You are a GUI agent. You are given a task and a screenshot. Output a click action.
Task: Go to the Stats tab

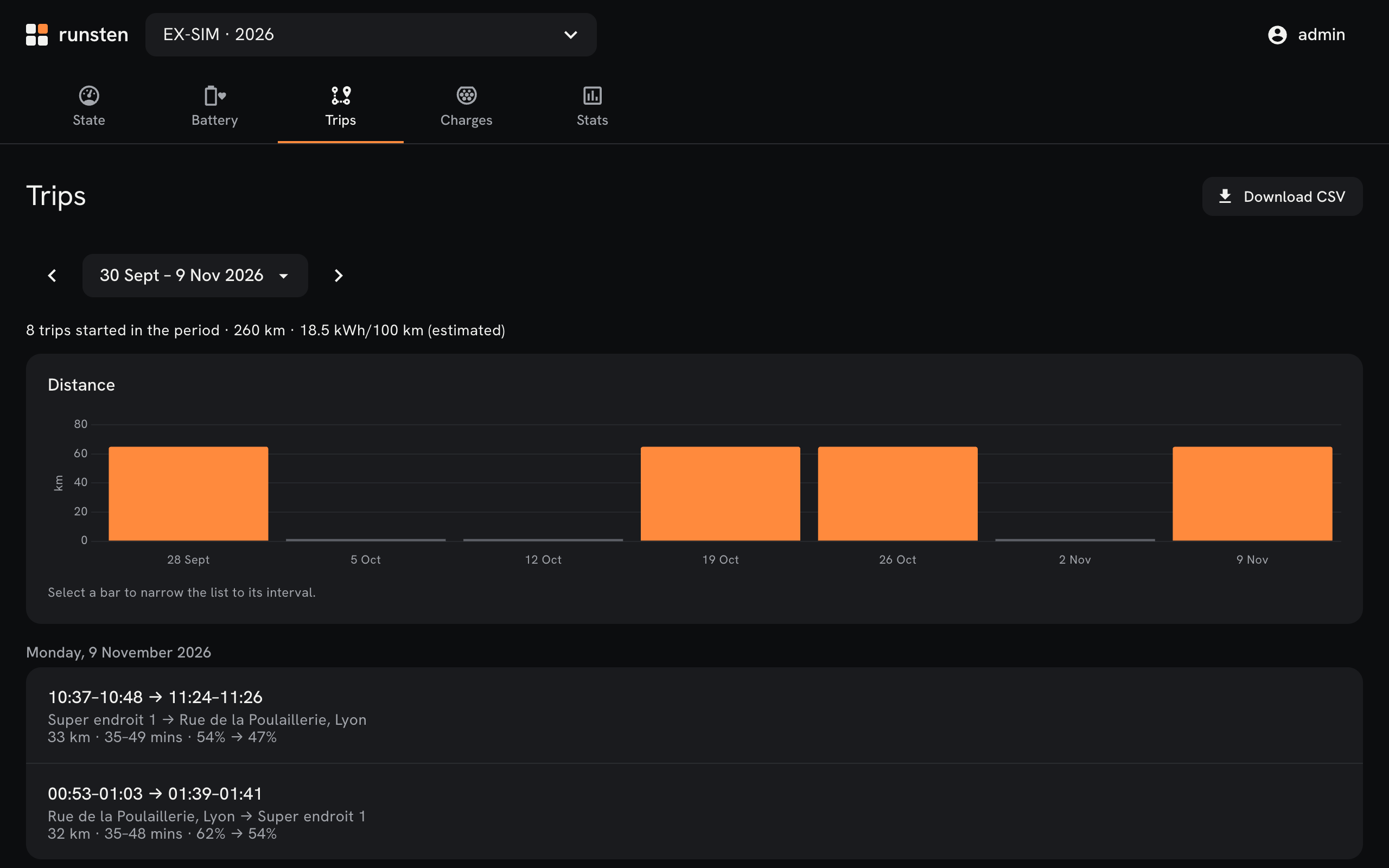click(x=592, y=107)
